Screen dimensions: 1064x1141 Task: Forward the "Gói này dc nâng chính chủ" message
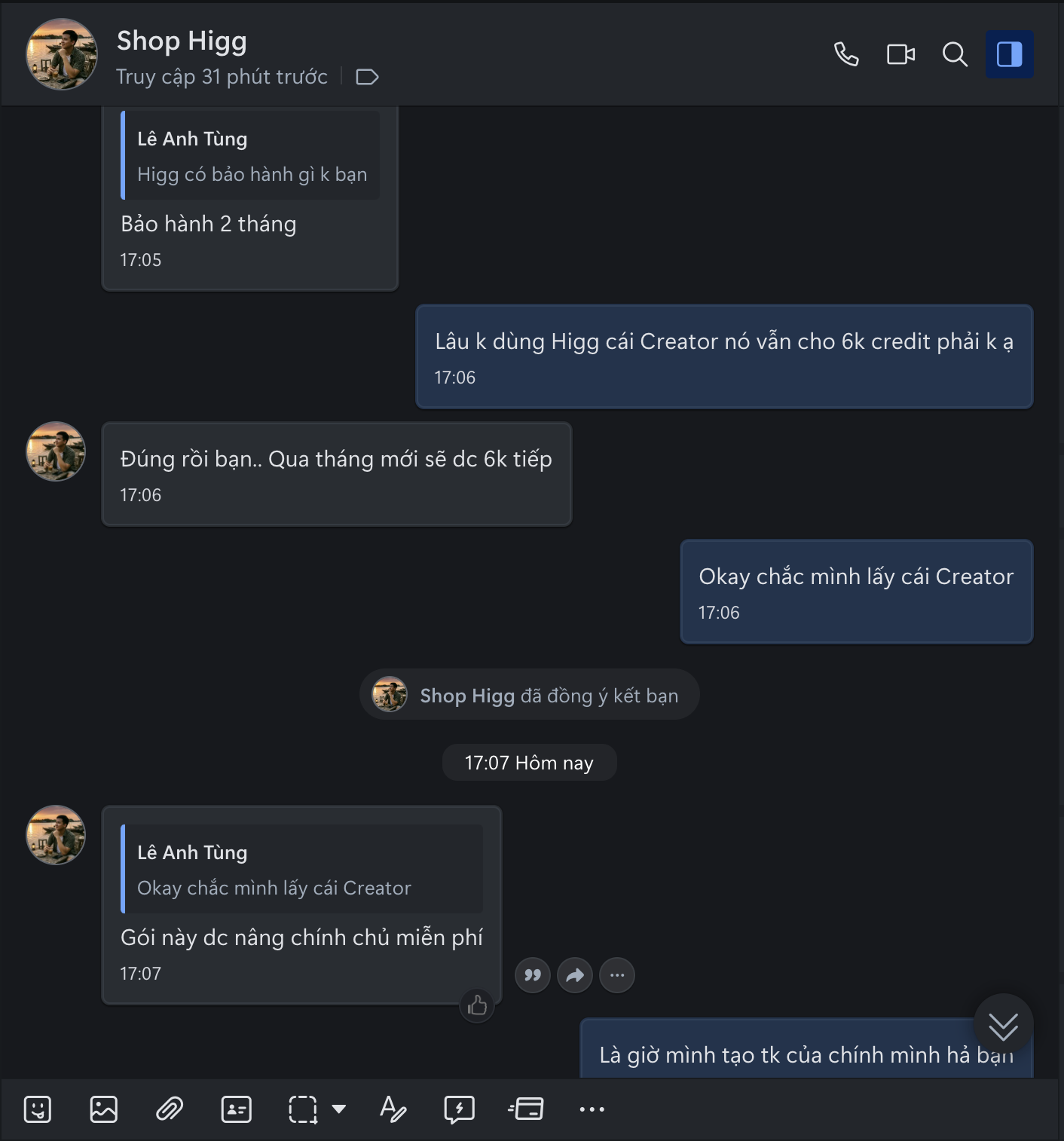575,975
